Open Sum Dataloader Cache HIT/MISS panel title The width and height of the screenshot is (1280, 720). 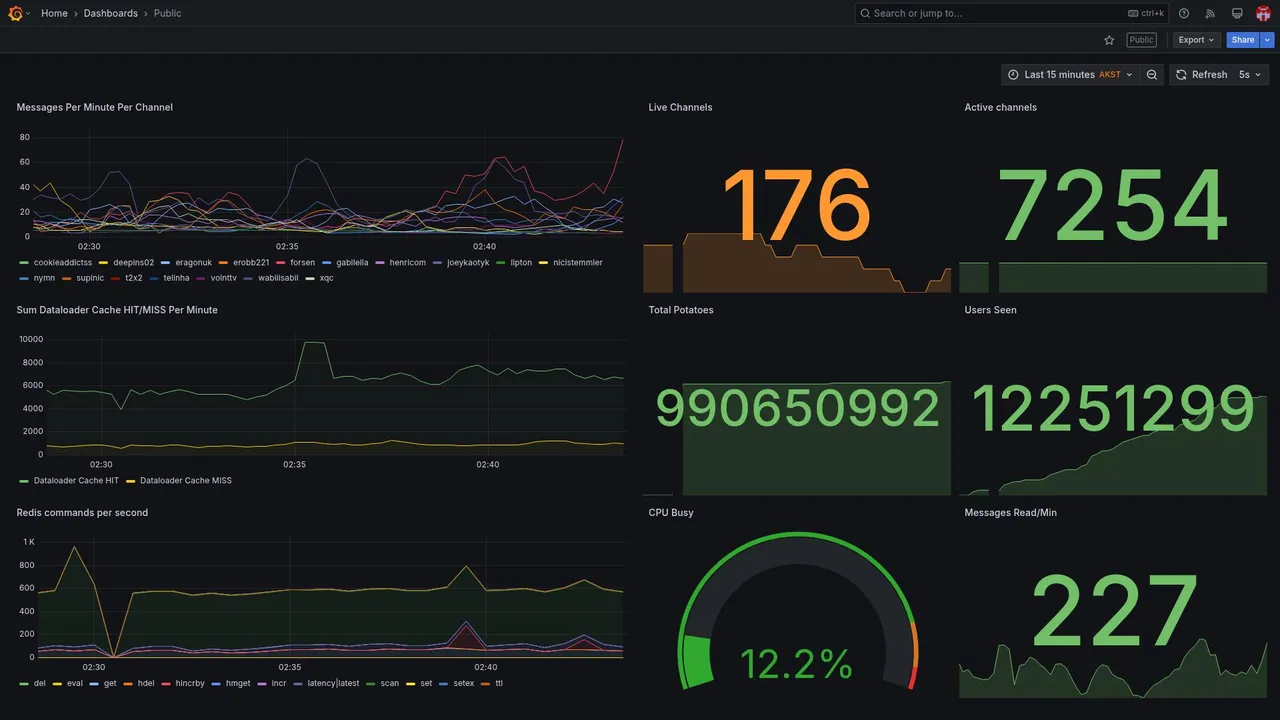(117, 310)
